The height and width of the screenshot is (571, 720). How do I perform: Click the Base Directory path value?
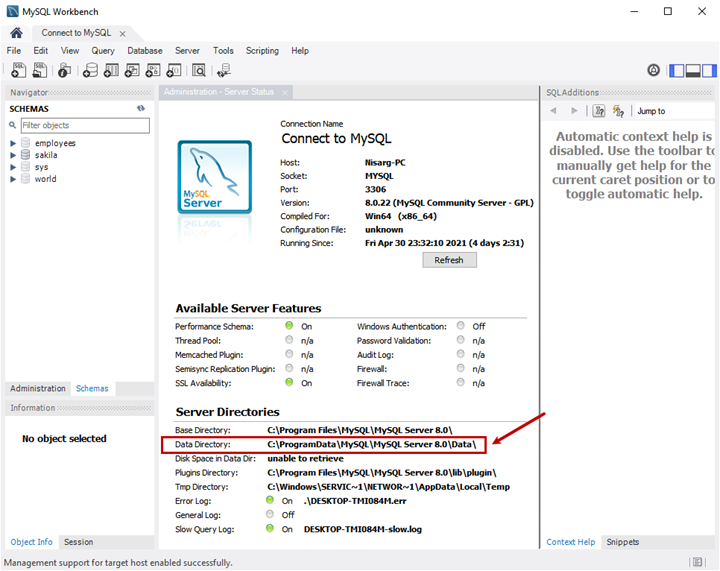pos(360,430)
